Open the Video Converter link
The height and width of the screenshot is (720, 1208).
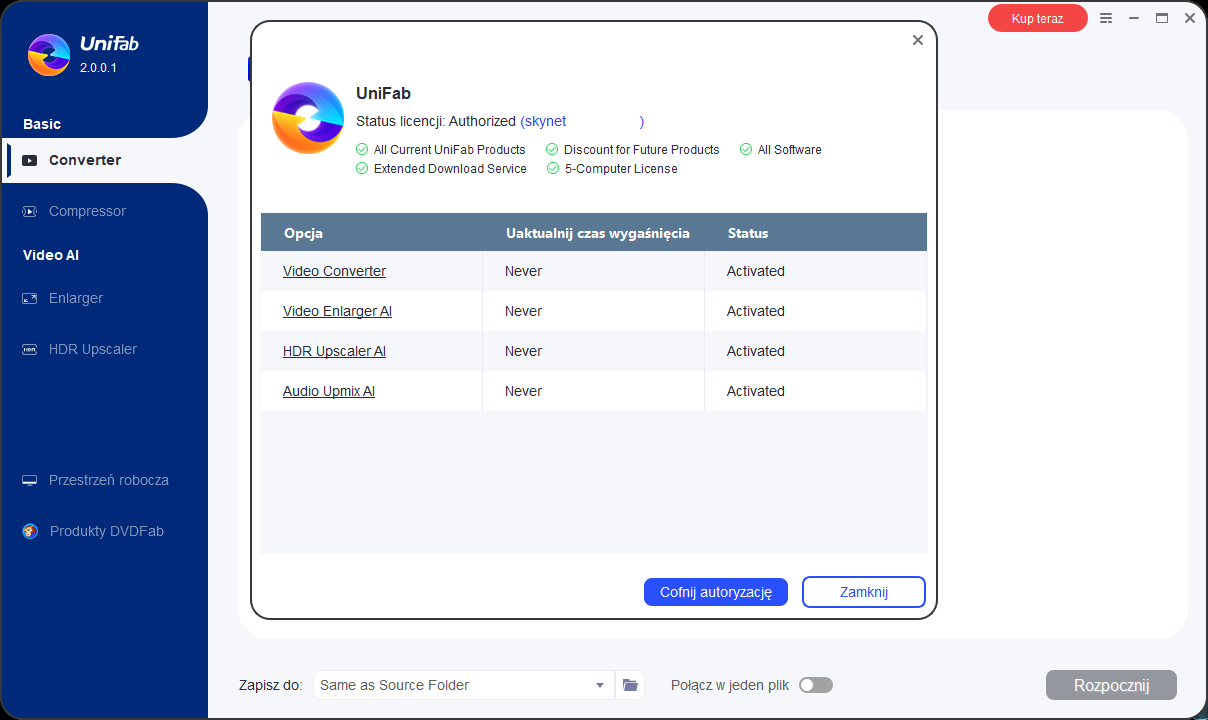tap(334, 271)
